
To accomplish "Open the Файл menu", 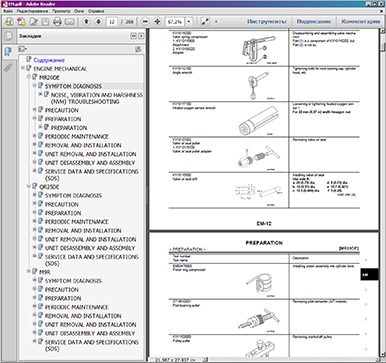I will [8, 11].
